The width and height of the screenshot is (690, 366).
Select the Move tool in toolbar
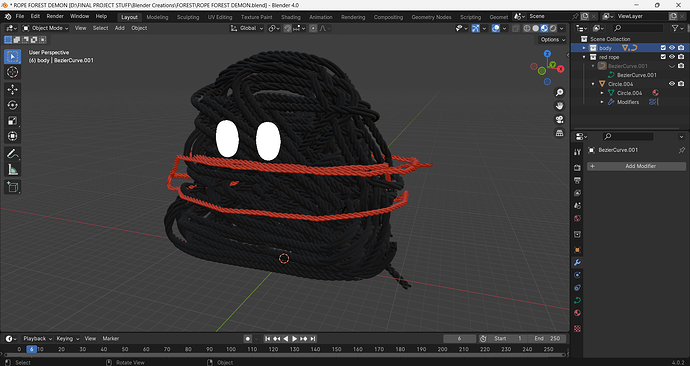click(12, 89)
